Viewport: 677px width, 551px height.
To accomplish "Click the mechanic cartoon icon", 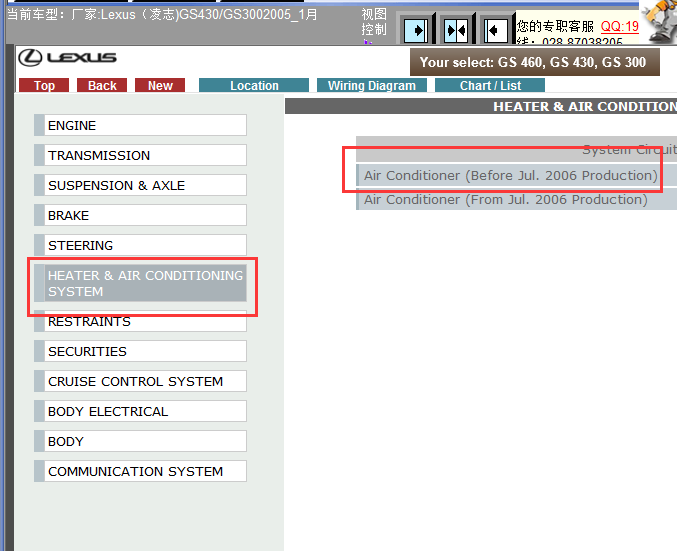I will pyautogui.click(x=659, y=22).
